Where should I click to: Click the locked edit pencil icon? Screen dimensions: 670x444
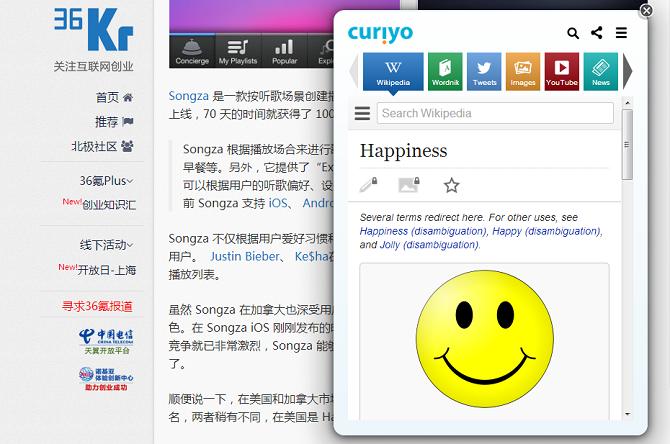click(x=368, y=185)
